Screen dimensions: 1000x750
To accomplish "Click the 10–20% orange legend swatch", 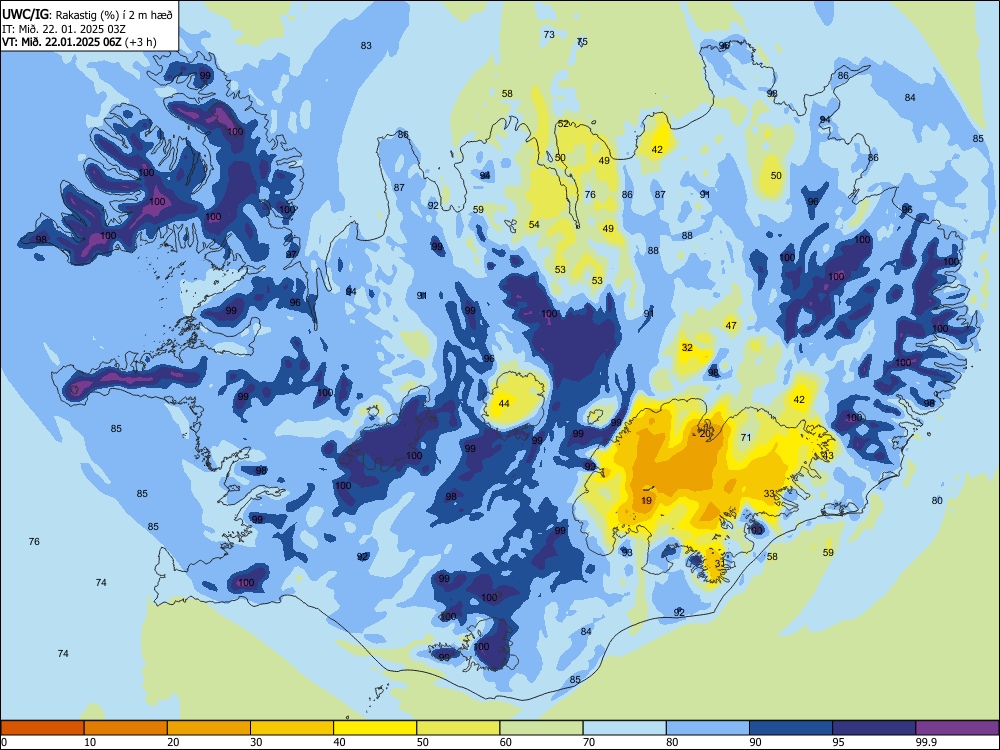I will [x=126, y=728].
